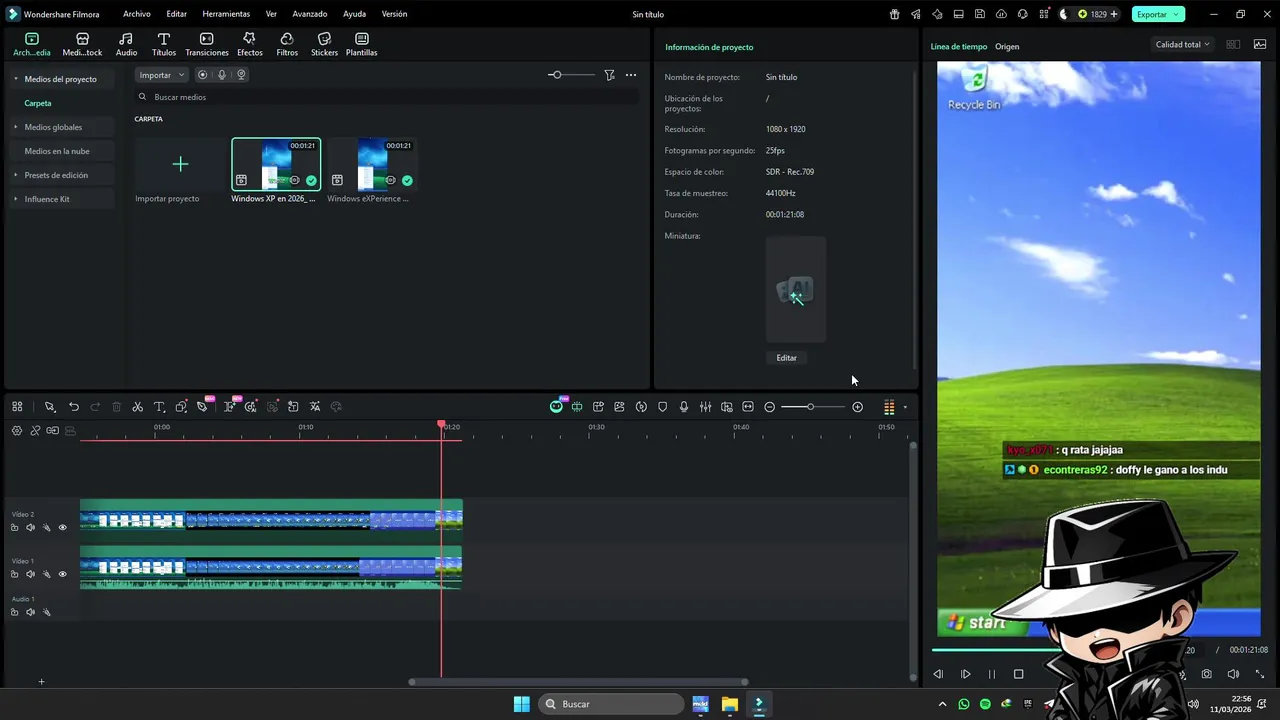The width and height of the screenshot is (1280, 720).
Task: Open the support headset icon
Action: point(1022,14)
